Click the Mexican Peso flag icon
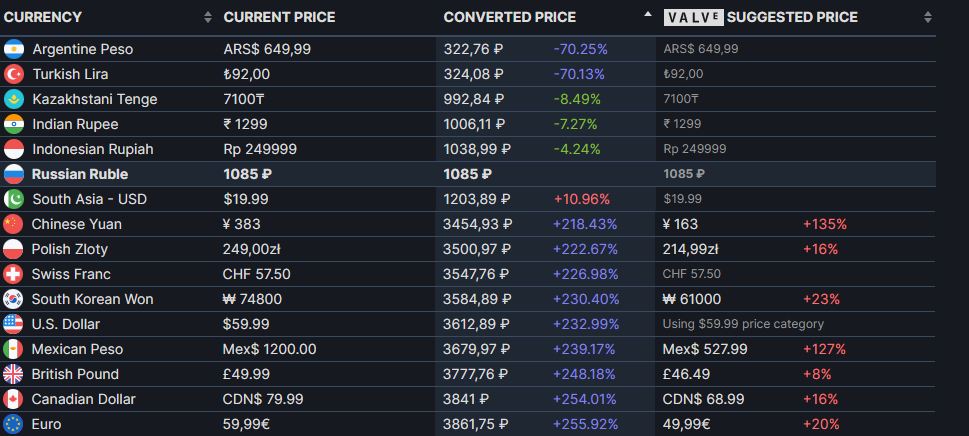Image resolution: width=969 pixels, height=436 pixels. coord(14,349)
